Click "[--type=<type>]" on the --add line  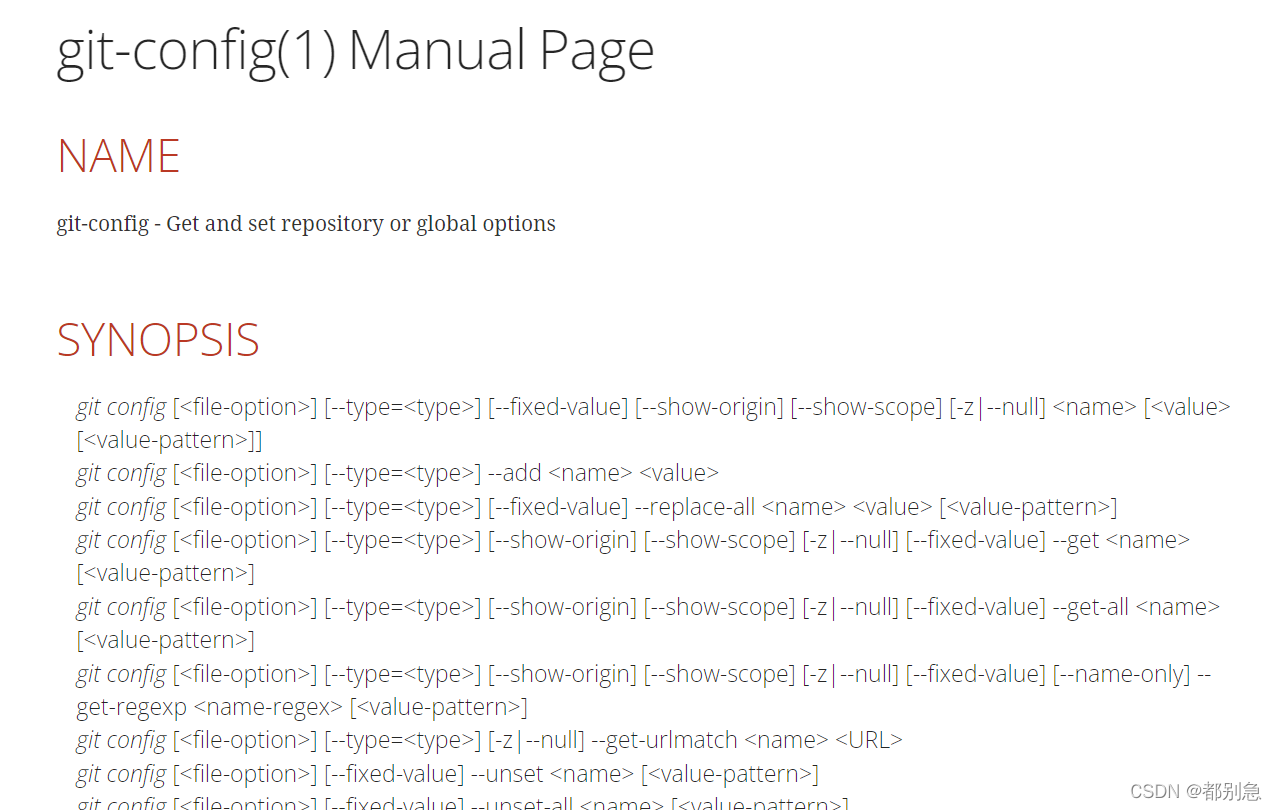(402, 473)
